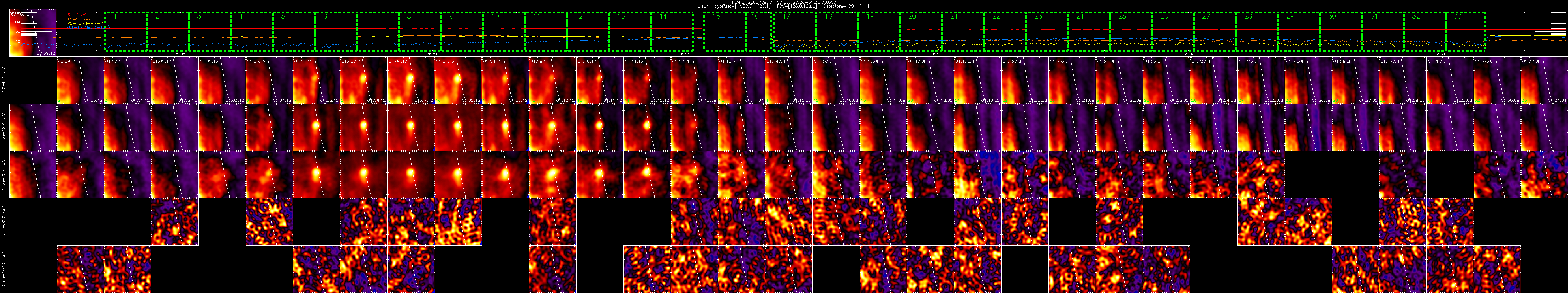The height and width of the screenshot is (293, 1568).
Task: Open the 00:58:12 overview image thumbnail
Action: coord(33,33)
